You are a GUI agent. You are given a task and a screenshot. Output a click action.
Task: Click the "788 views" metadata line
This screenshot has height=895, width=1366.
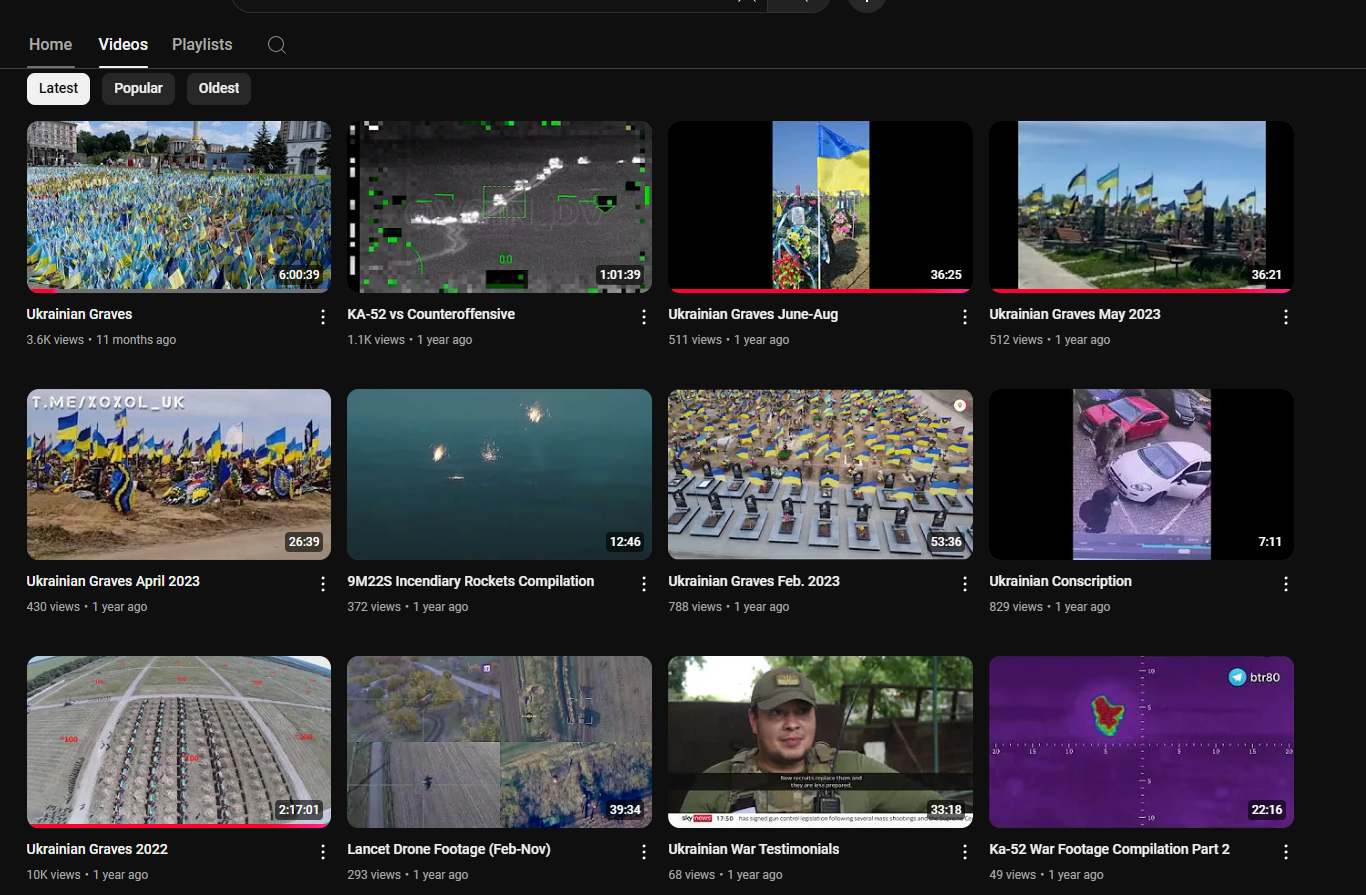pyautogui.click(x=729, y=607)
